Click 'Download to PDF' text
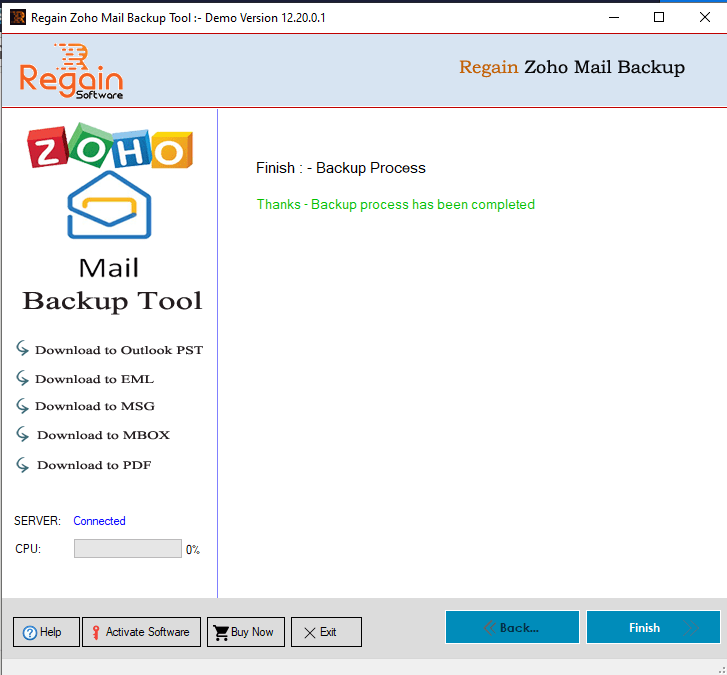 (x=94, y=465)
